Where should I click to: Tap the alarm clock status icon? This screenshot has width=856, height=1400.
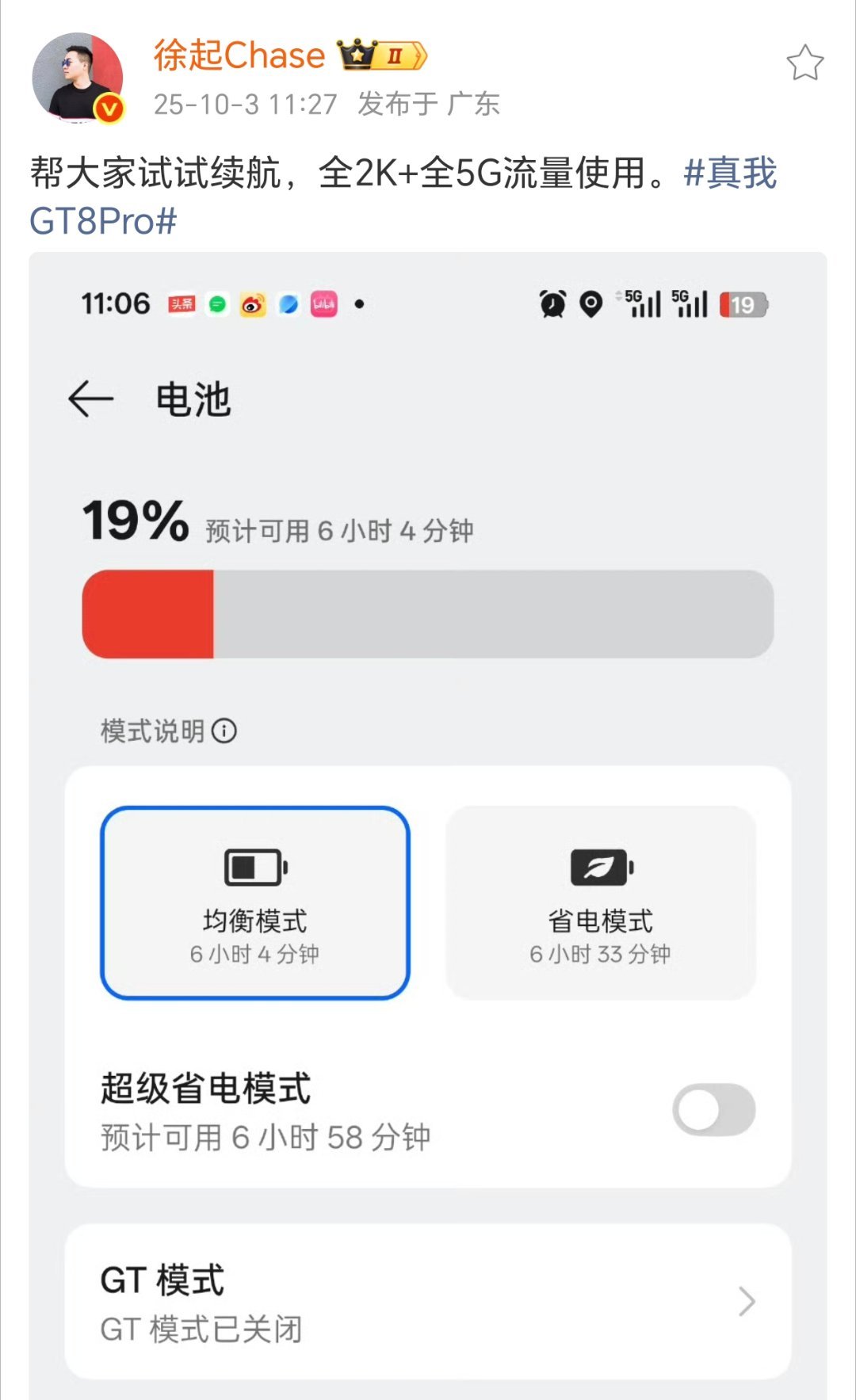click(x=552, y=304)
